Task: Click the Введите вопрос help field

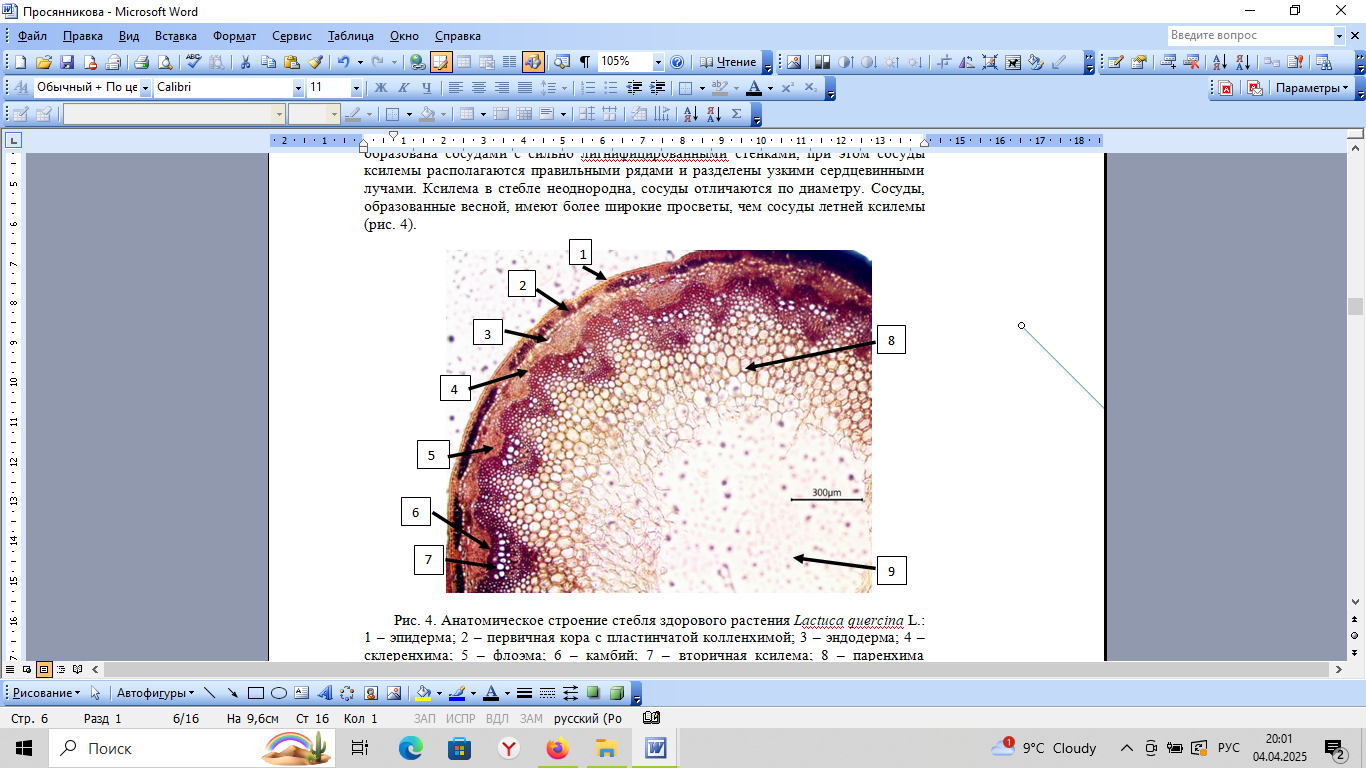Action: click(x=1250, y=35)
